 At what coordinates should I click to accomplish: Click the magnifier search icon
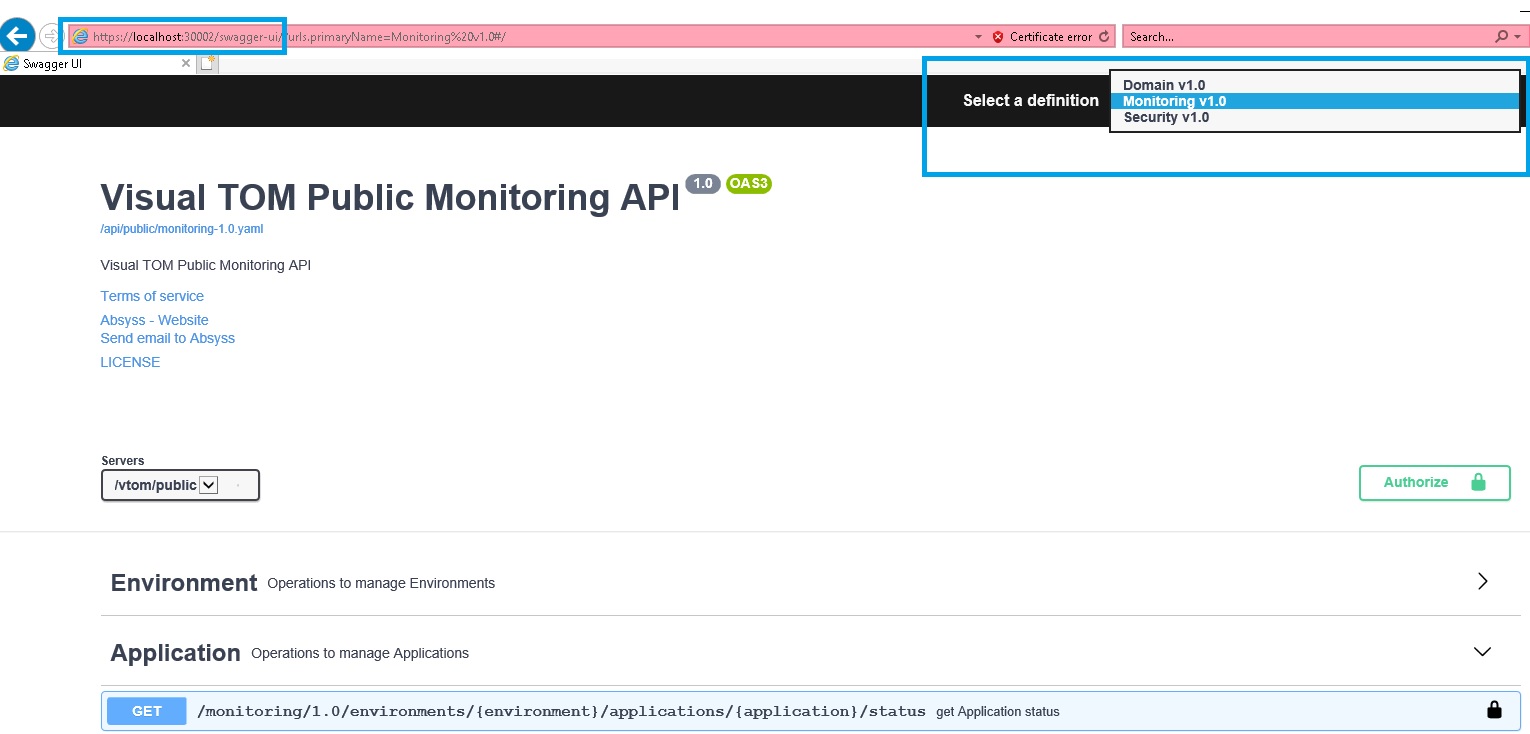pos(1501,37)
